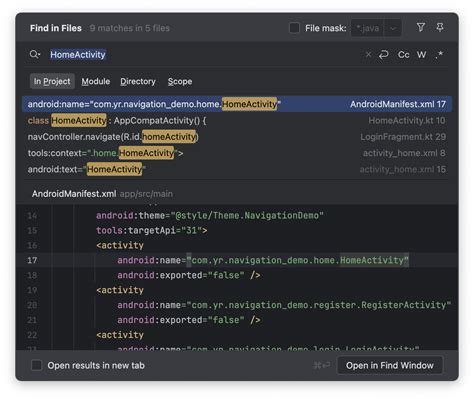Viewport: 474px width, 399px height.
Task: Select activity_home.xml line 15 result
Action: tap(237, 169)
